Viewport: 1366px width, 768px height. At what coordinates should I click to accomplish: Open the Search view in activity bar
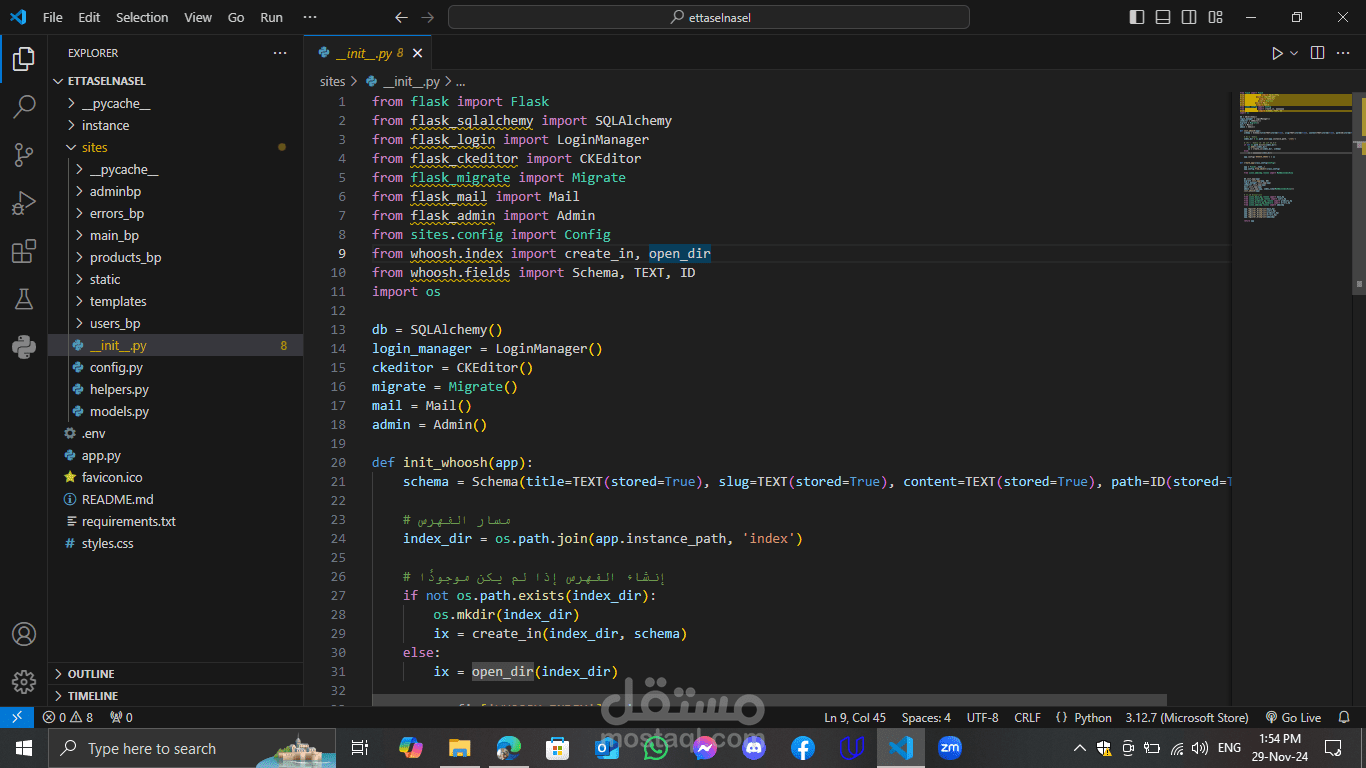pos(24,106)
